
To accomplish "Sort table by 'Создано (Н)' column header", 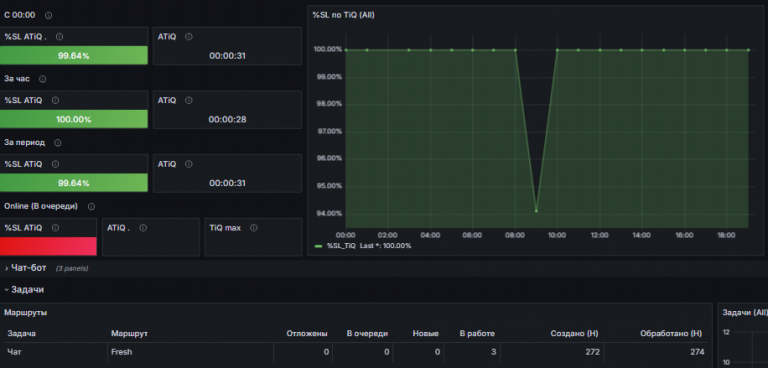I will (575, 333).
